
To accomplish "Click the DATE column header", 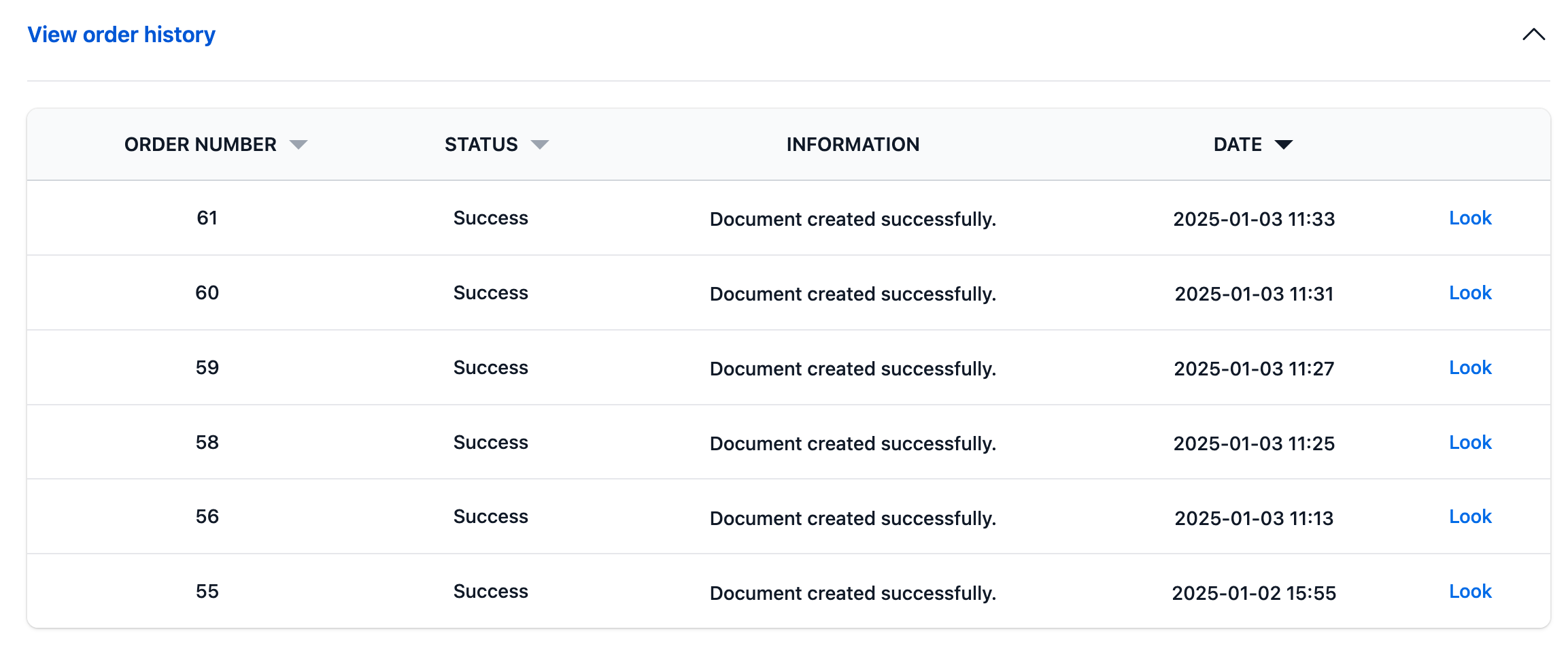I will [x=1238, y=144].
